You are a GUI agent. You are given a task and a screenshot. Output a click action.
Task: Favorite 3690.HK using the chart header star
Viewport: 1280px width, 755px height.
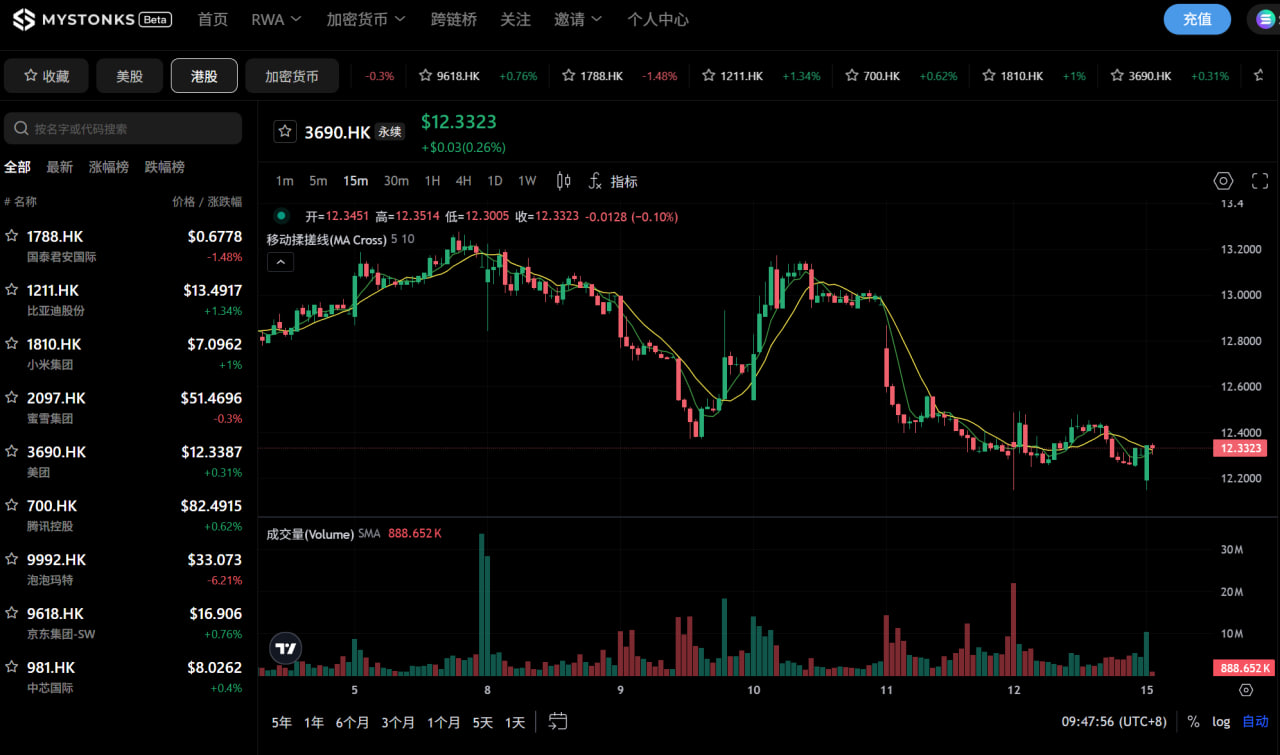coord(285,132)
